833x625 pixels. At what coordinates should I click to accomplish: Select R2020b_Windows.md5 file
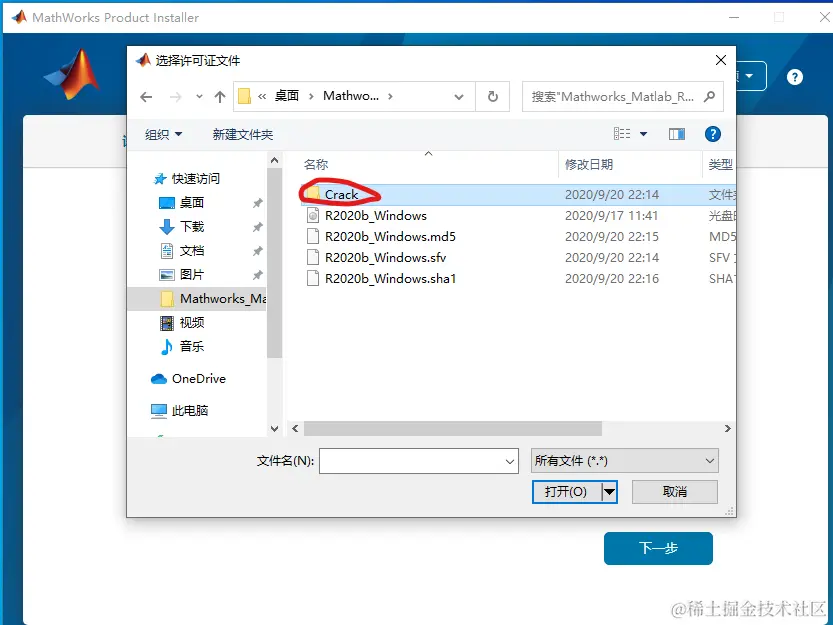(x=390, y=237)
